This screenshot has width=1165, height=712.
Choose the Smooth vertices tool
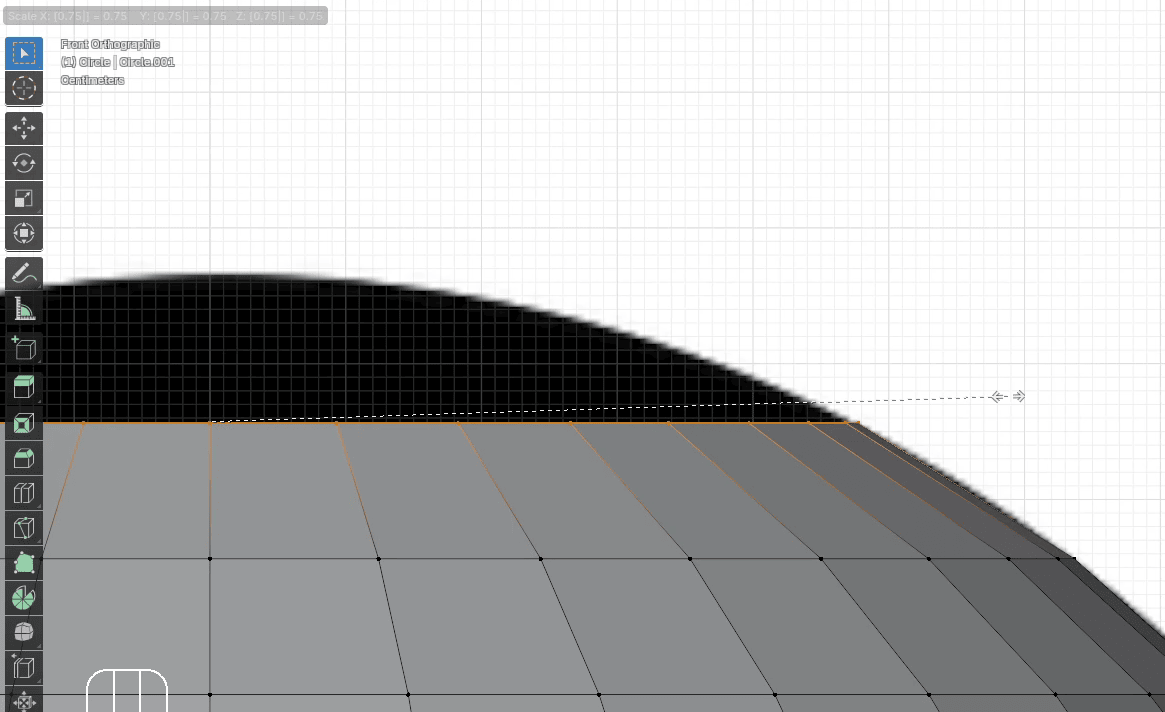tap(24, 633)
